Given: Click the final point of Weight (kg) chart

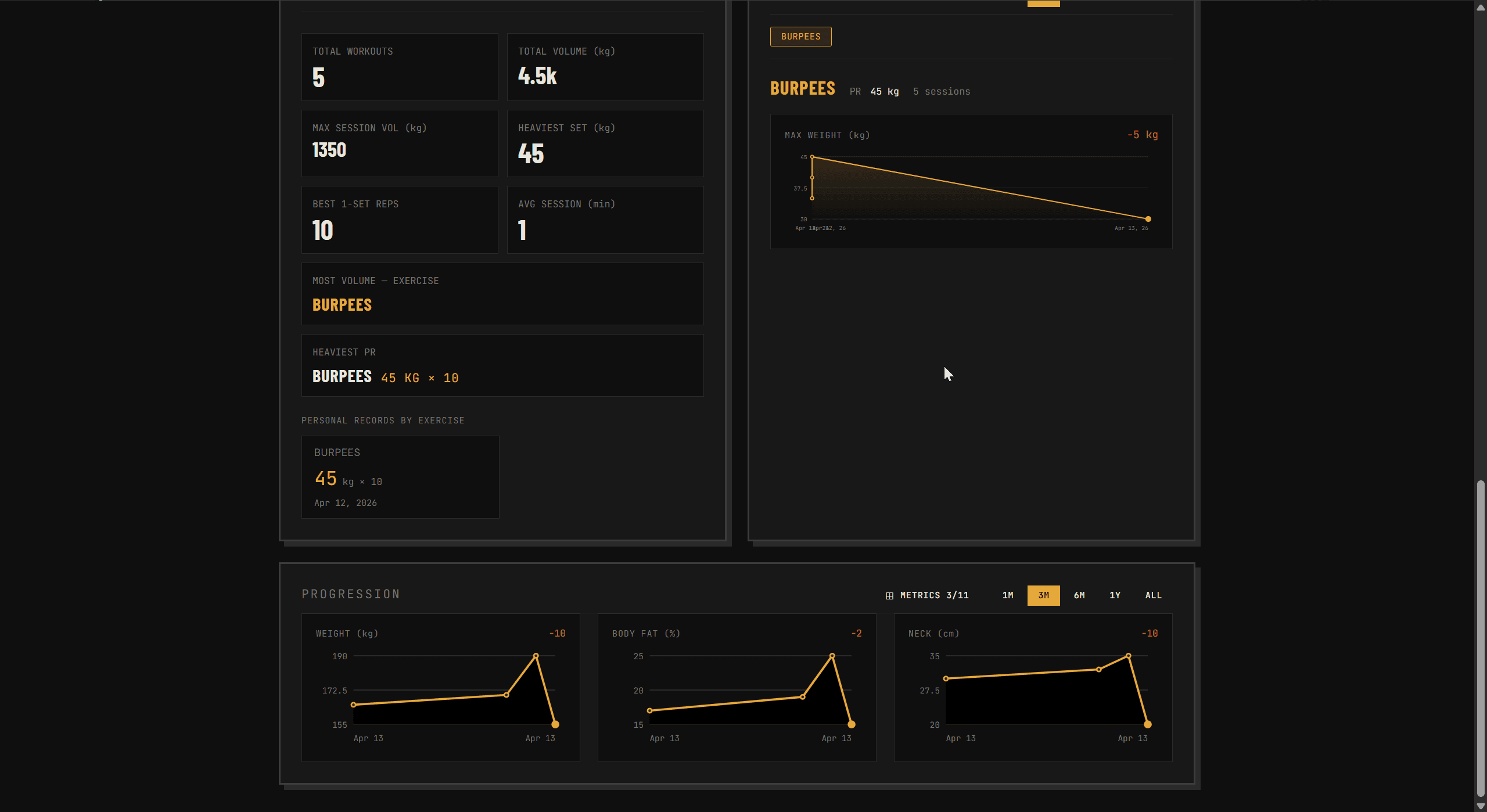Looking at the screenshot, I should coord(555,724).
